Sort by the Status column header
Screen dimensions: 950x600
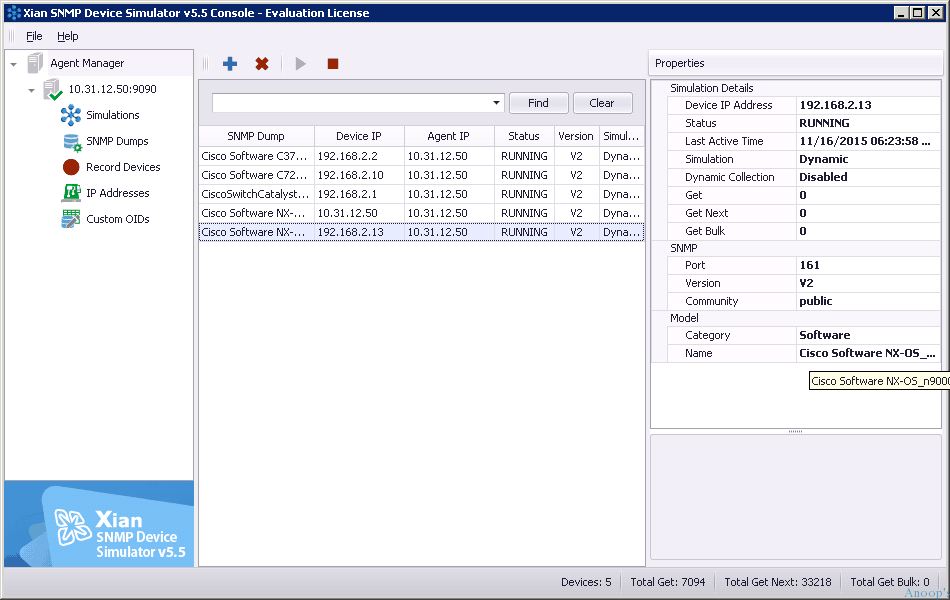pyautogui.click(x=524, y=136)
